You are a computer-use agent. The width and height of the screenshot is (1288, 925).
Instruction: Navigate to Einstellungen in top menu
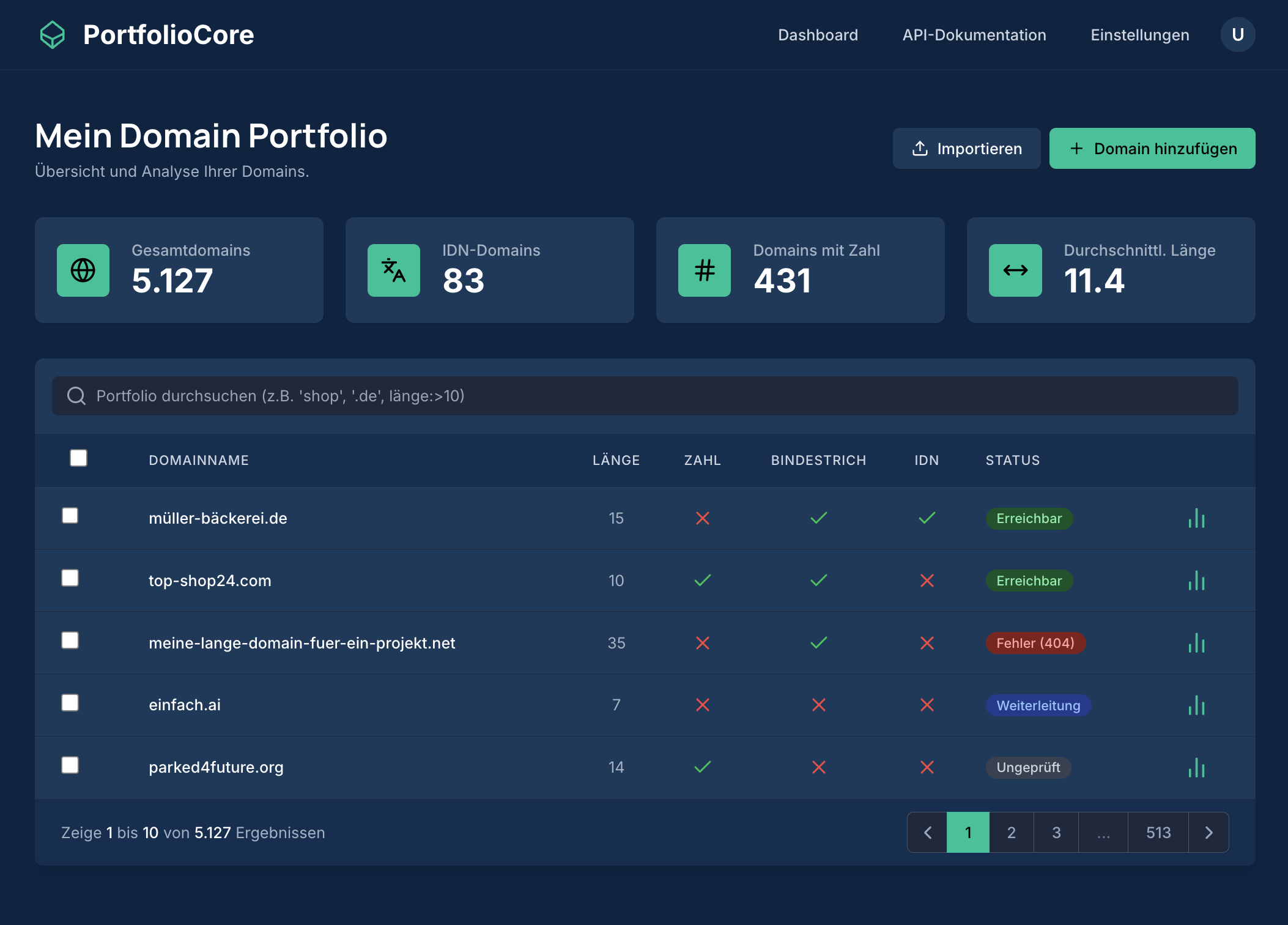coord(1140,35)
